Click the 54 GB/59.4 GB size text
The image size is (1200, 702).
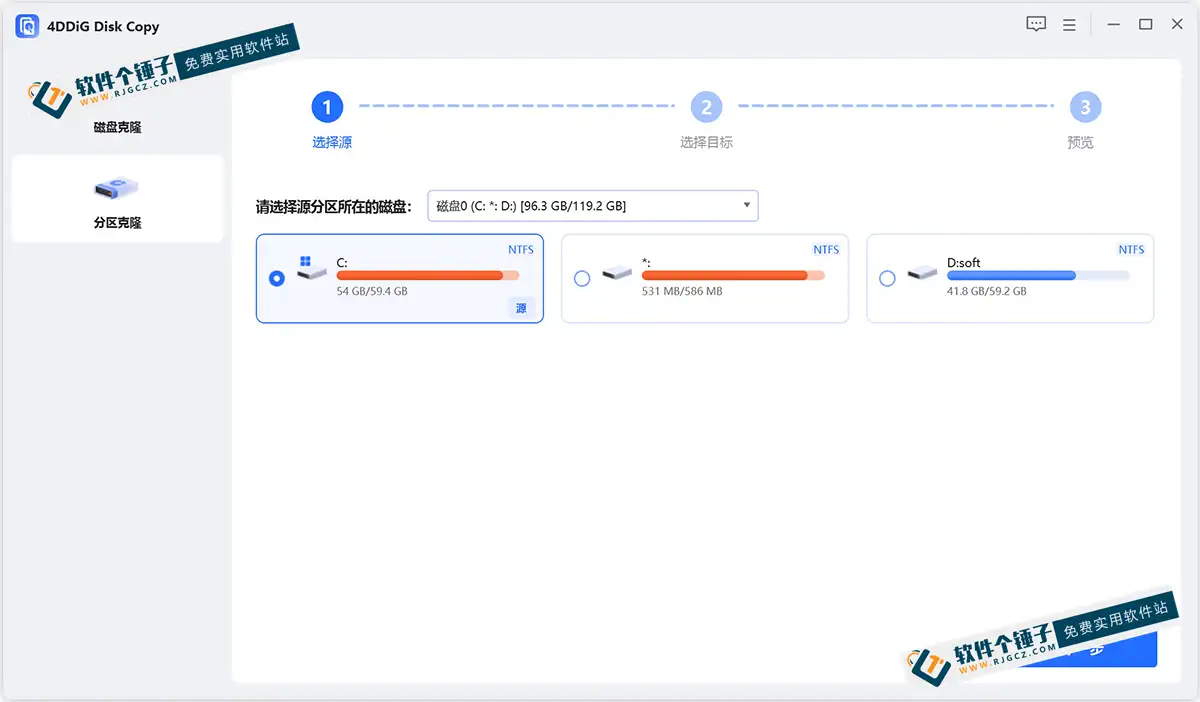coord(372,291)
